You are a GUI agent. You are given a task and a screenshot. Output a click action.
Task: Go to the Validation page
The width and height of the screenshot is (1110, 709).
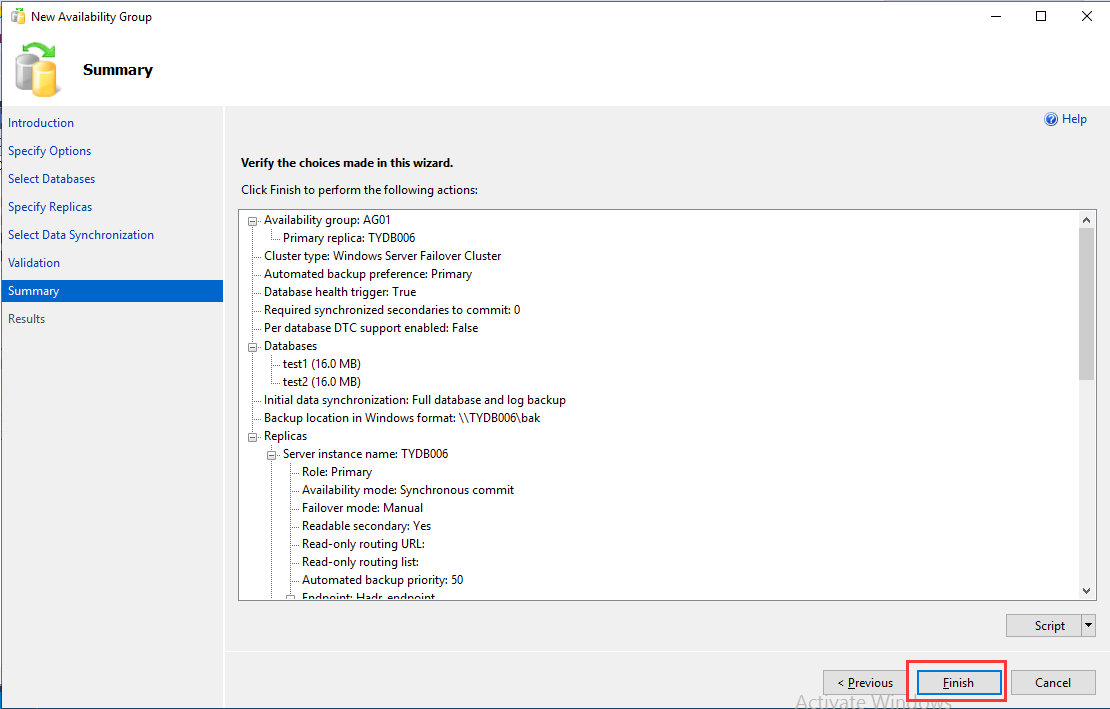pos(34,263)
